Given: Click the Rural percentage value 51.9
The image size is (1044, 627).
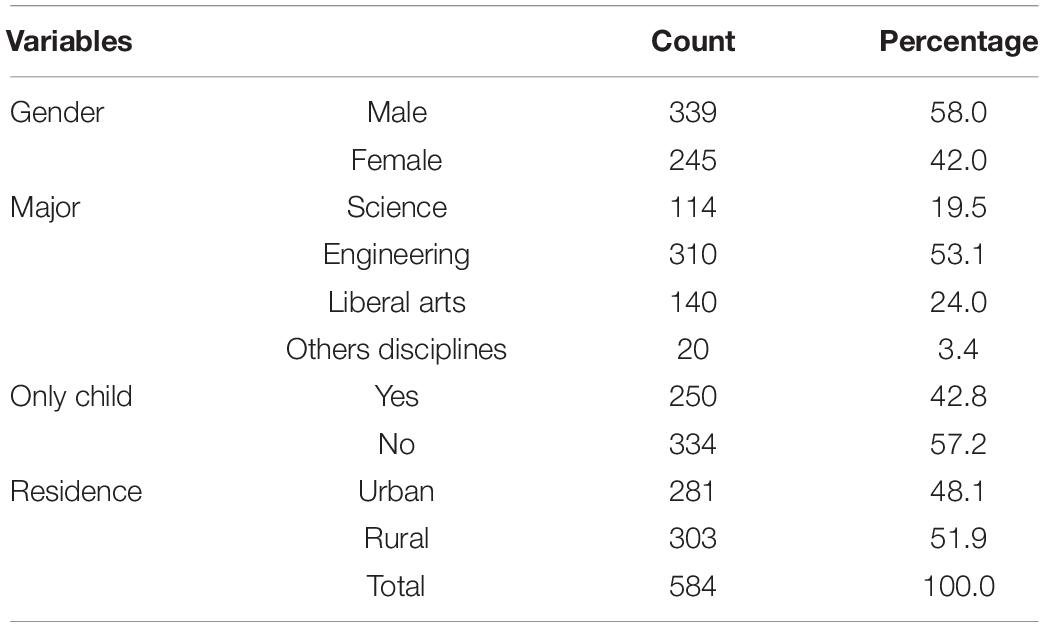Looking at the screenshot, I should [x=958, y=538].
